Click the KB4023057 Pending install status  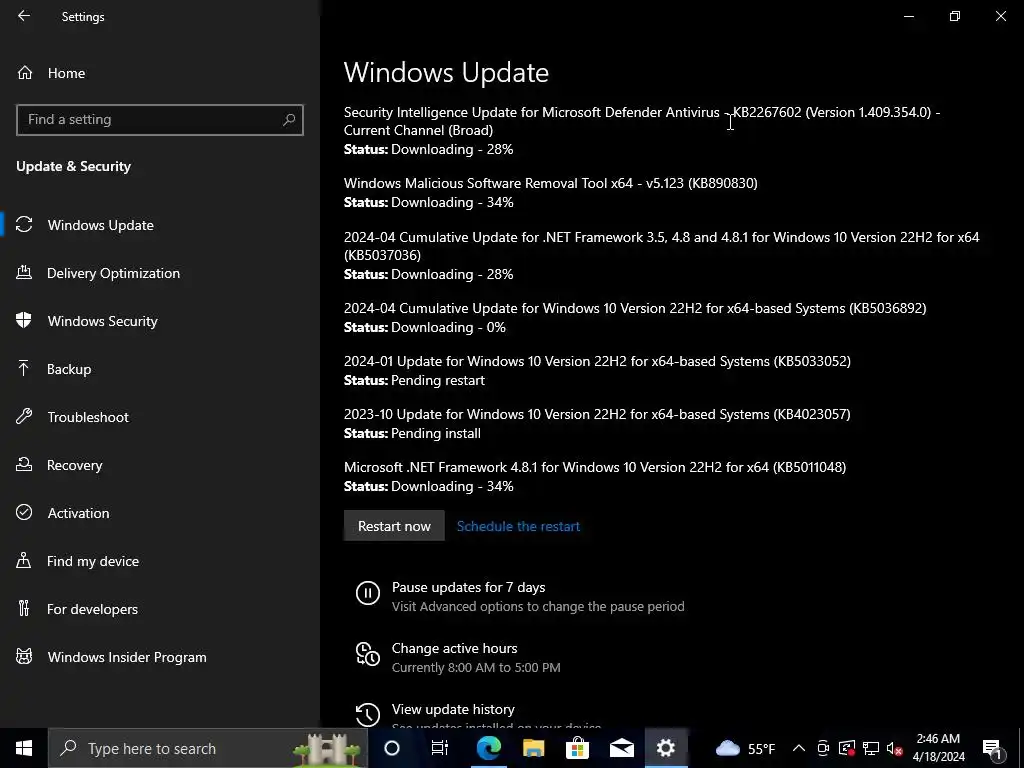412,433
